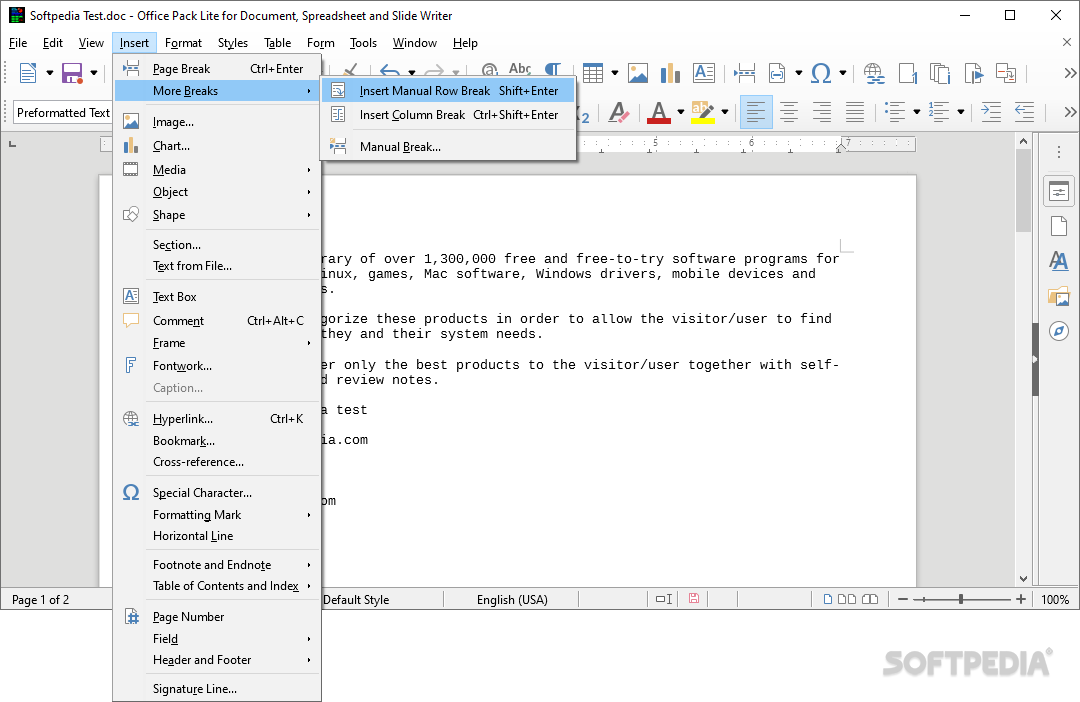1080x702 pixels.
Task: Click the Special Character omega toolbar icon
Action: click(820, 72)
